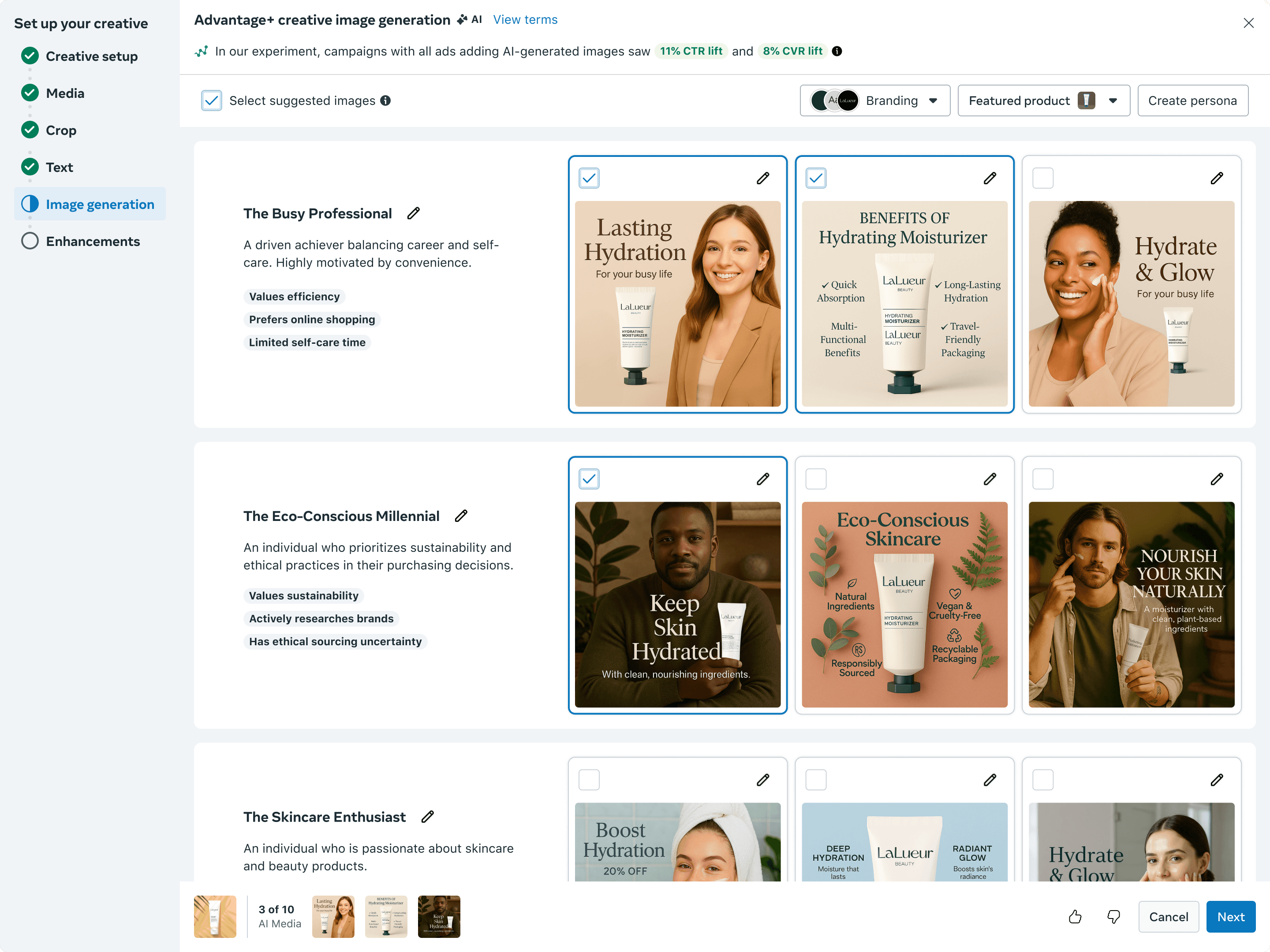Image resolution: width=1270 pixels, height=952 pixels.
Task: Edit the Nourish Your Skin Naturally image
Action: pos(1217,479)
